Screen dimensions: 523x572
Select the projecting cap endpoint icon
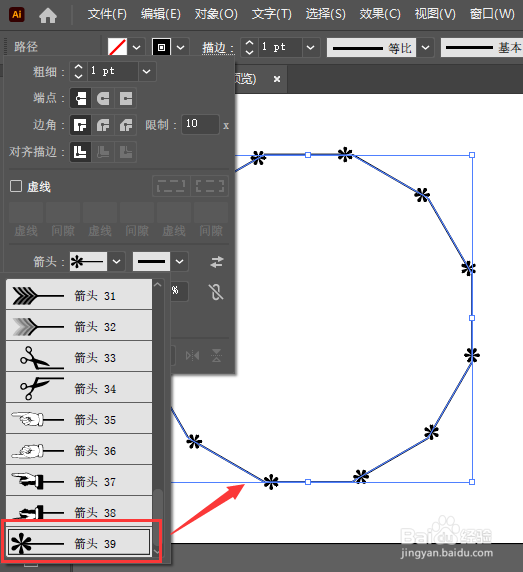click(125, 98)
